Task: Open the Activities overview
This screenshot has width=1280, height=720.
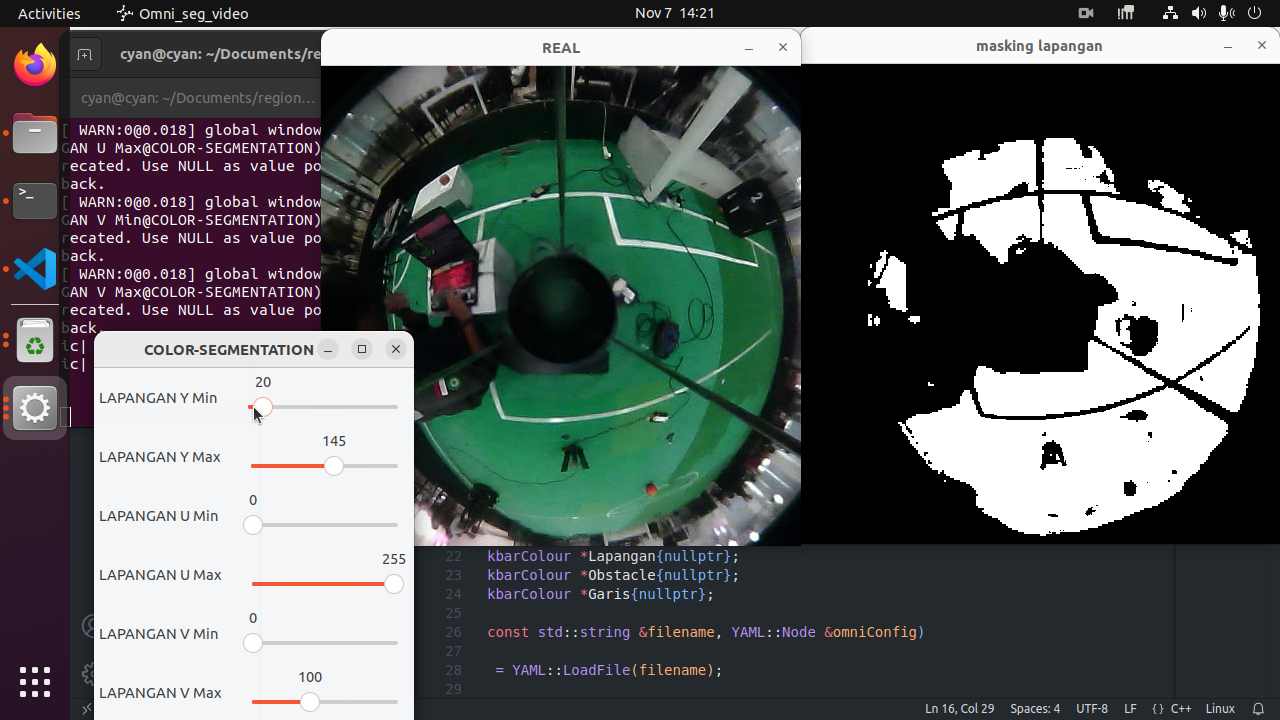Action: coord(49,13)
